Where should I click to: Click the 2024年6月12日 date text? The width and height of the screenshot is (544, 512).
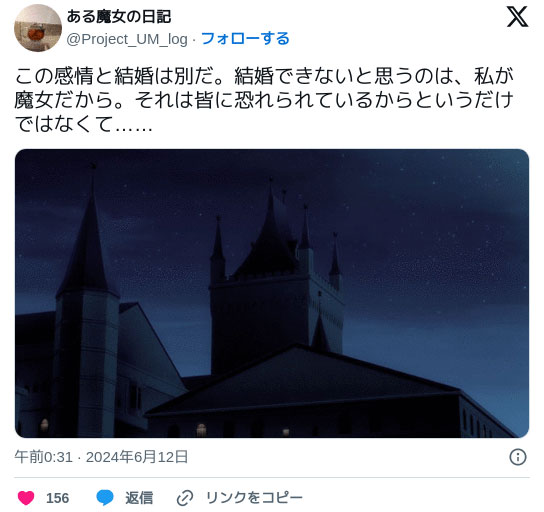coord(137,457)
